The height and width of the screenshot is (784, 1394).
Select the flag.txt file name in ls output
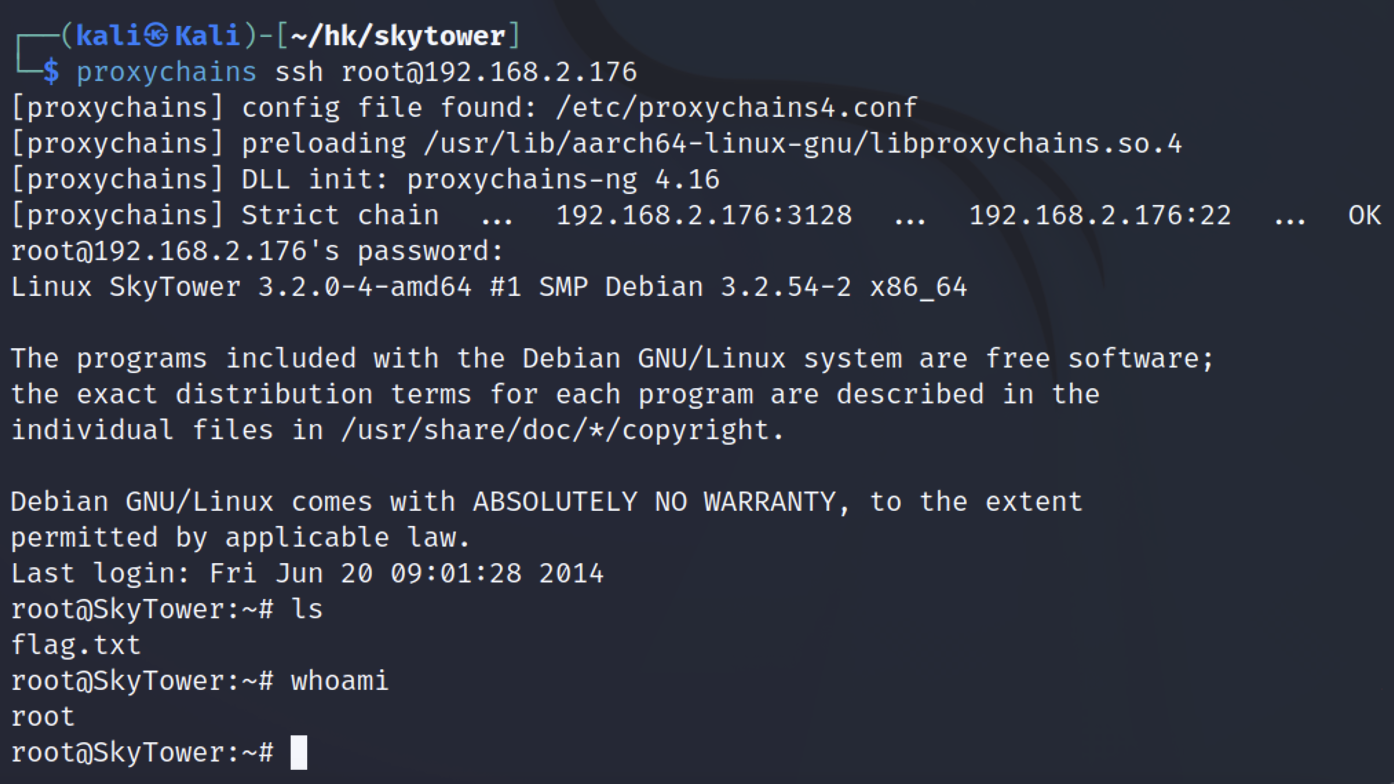[76, 645]
